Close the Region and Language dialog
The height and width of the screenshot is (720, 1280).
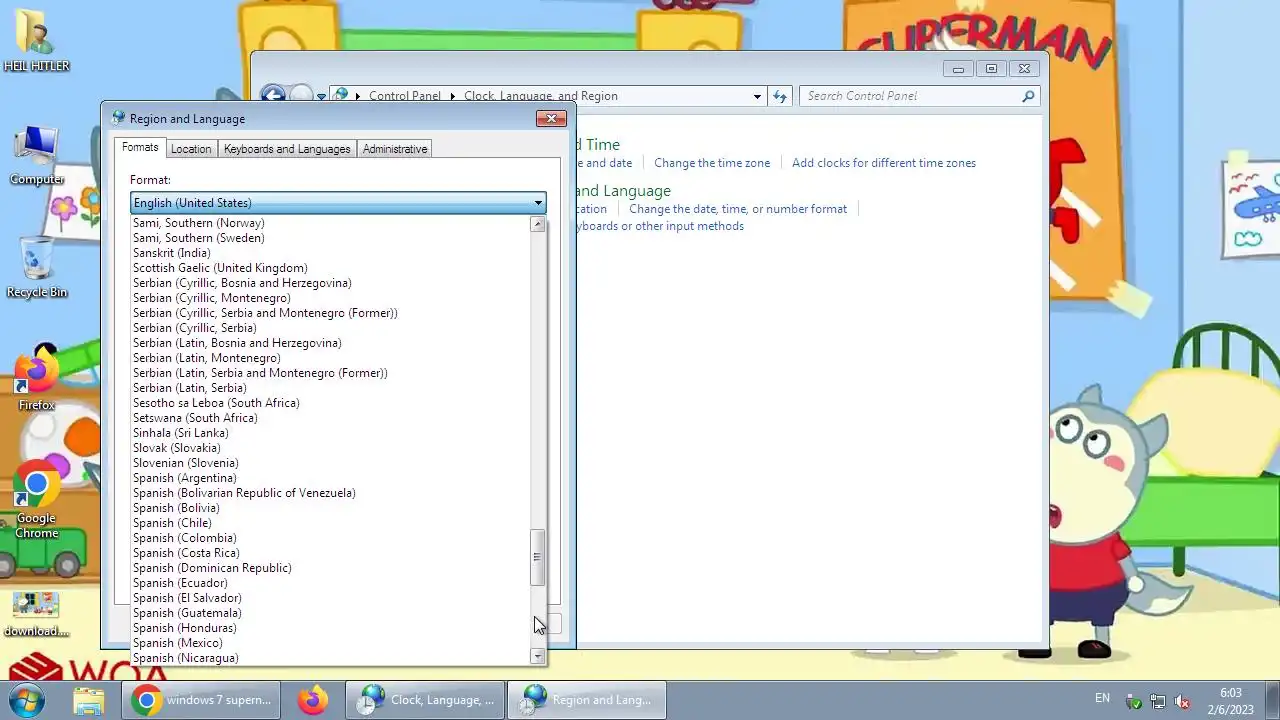[x=551, y=118]
